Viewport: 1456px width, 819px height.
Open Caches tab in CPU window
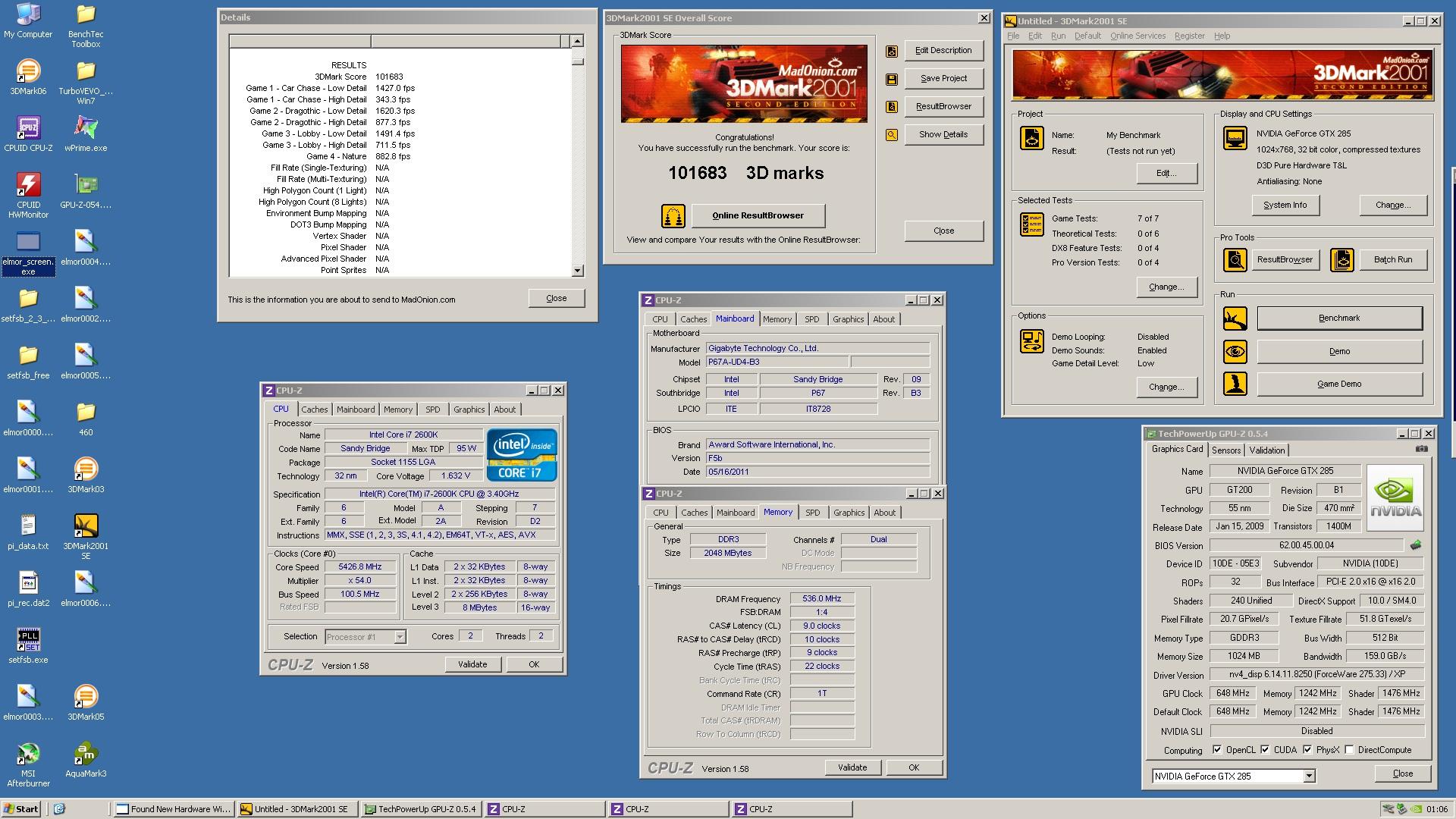(x=314, y=409)
